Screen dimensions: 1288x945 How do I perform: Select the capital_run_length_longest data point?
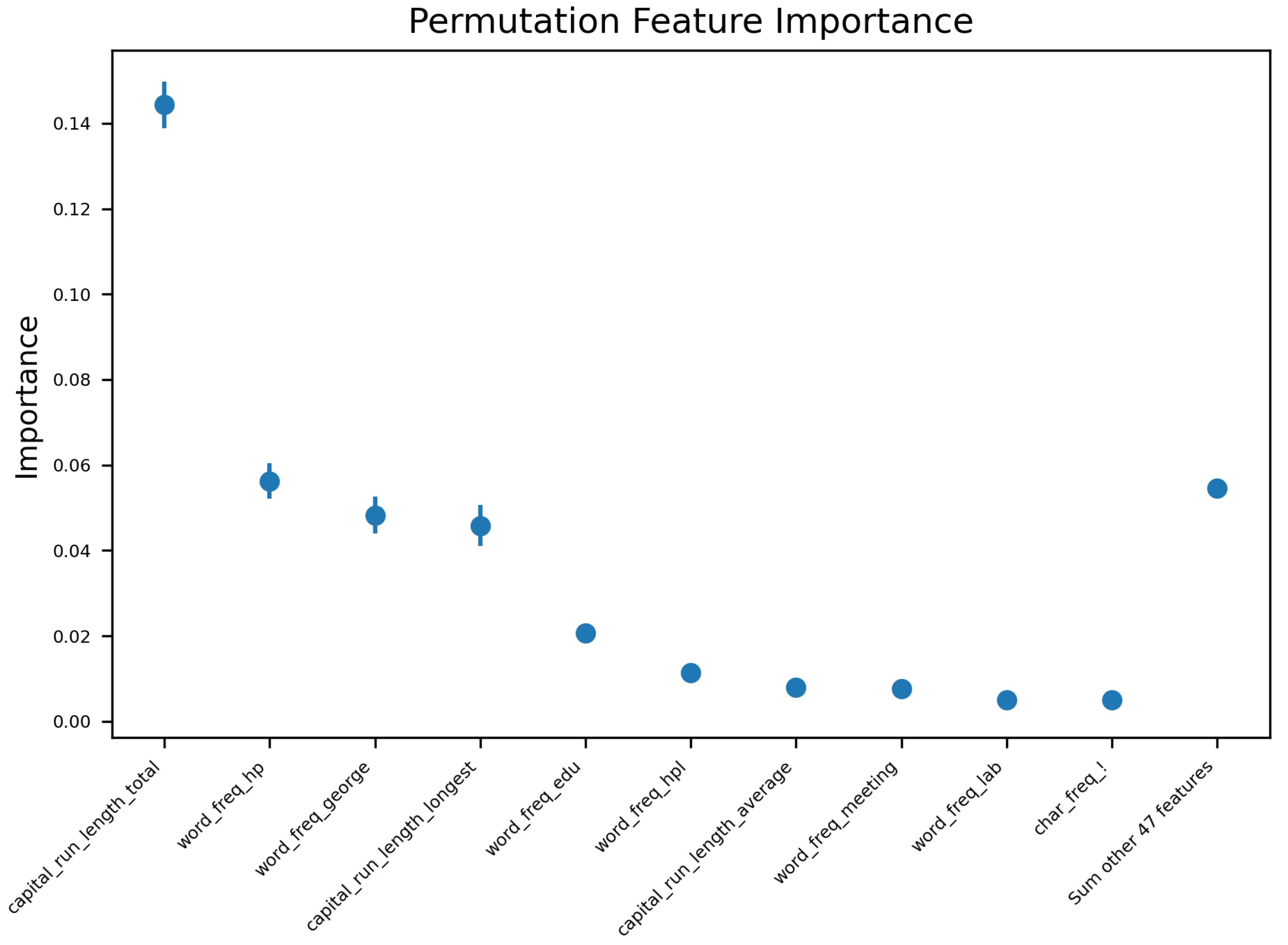480,526
